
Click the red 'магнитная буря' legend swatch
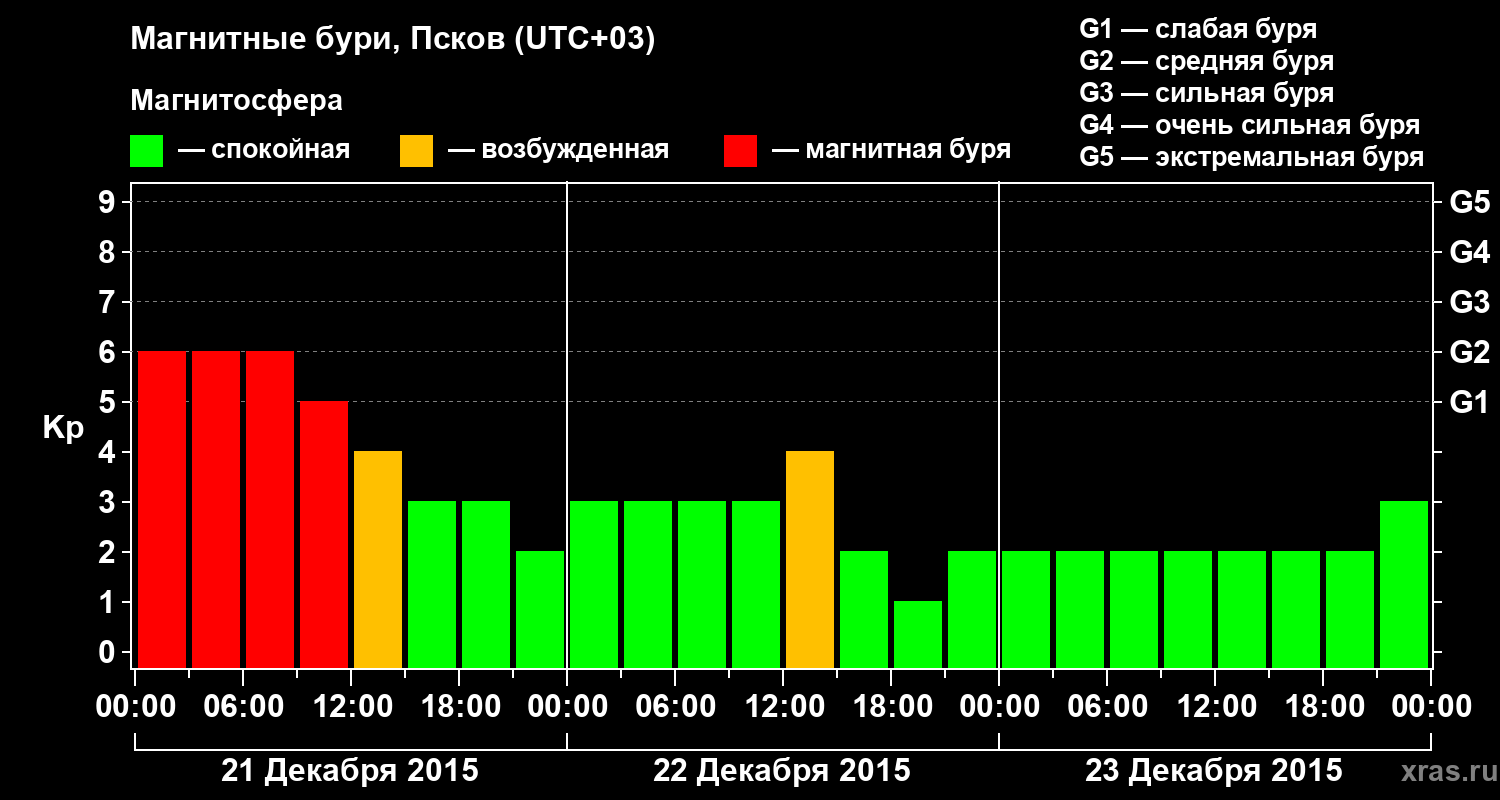point(741,151)
